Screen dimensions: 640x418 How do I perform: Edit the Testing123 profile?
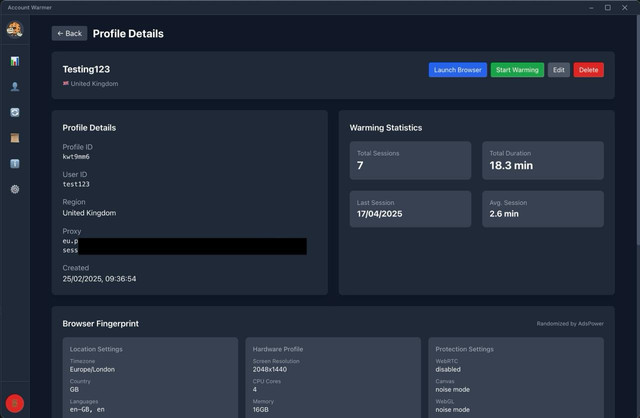coord(559,70)
